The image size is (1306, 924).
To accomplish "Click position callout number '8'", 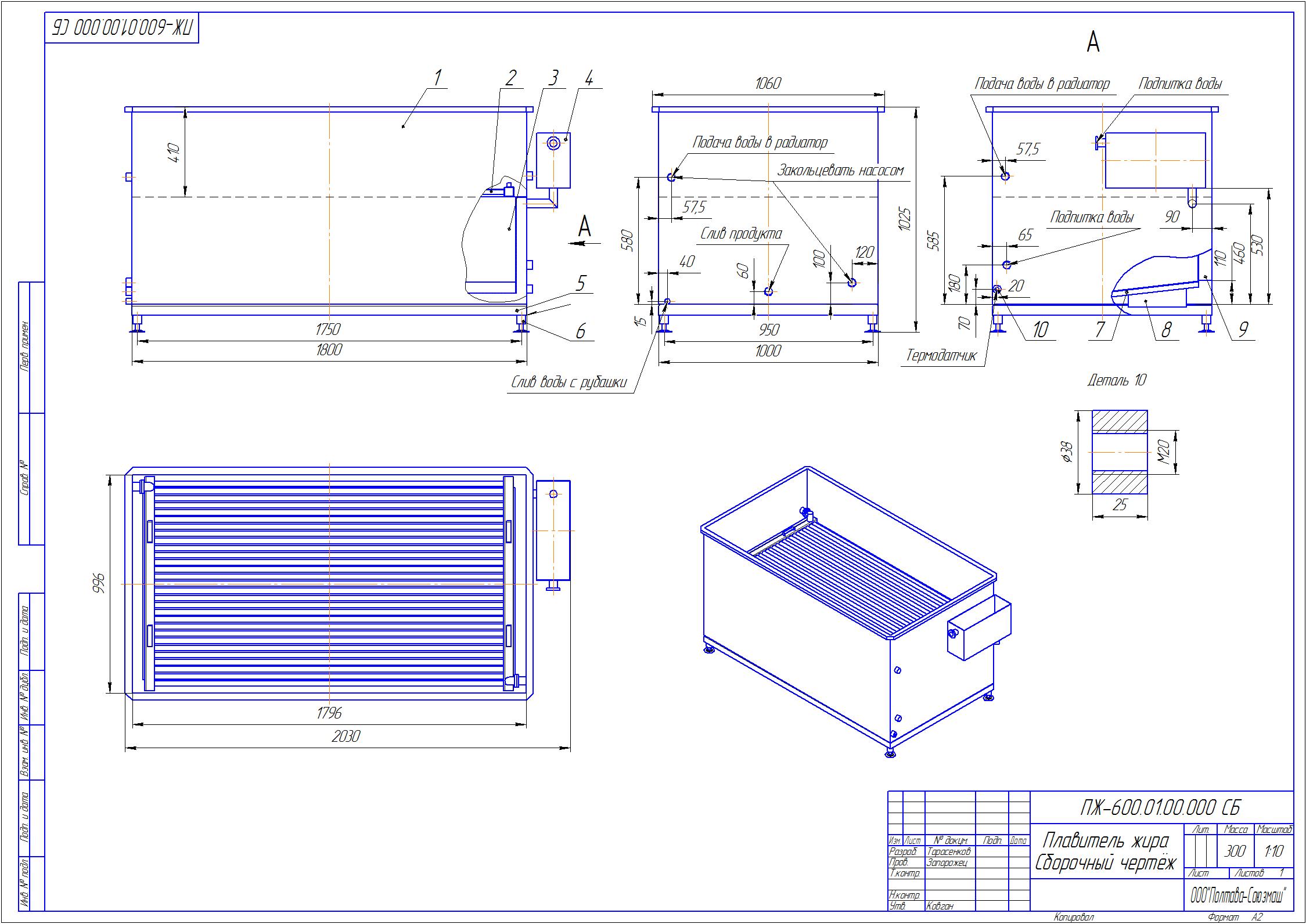I will click(1165, 330).
